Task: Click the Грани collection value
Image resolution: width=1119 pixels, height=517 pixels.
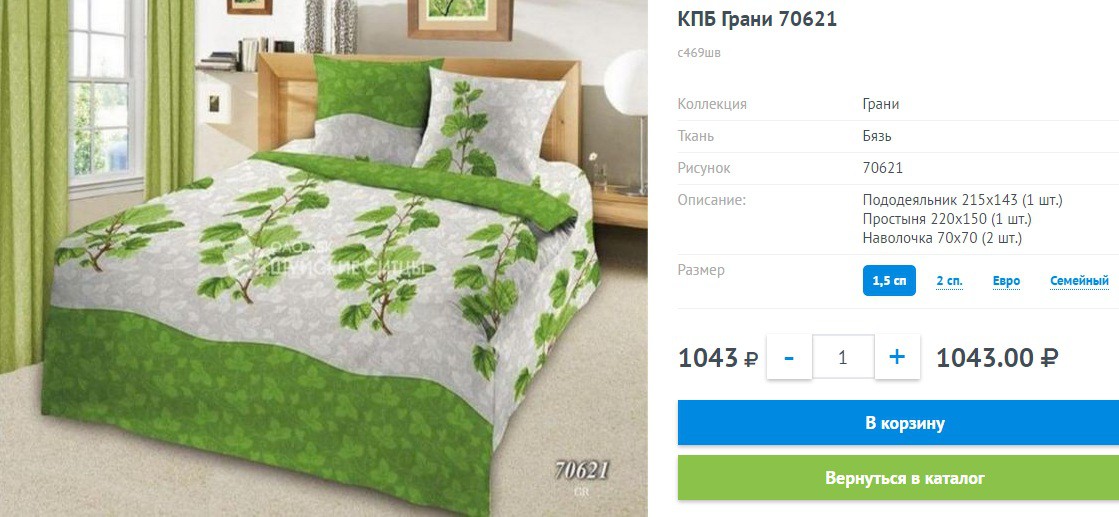Action: point(881,104)
